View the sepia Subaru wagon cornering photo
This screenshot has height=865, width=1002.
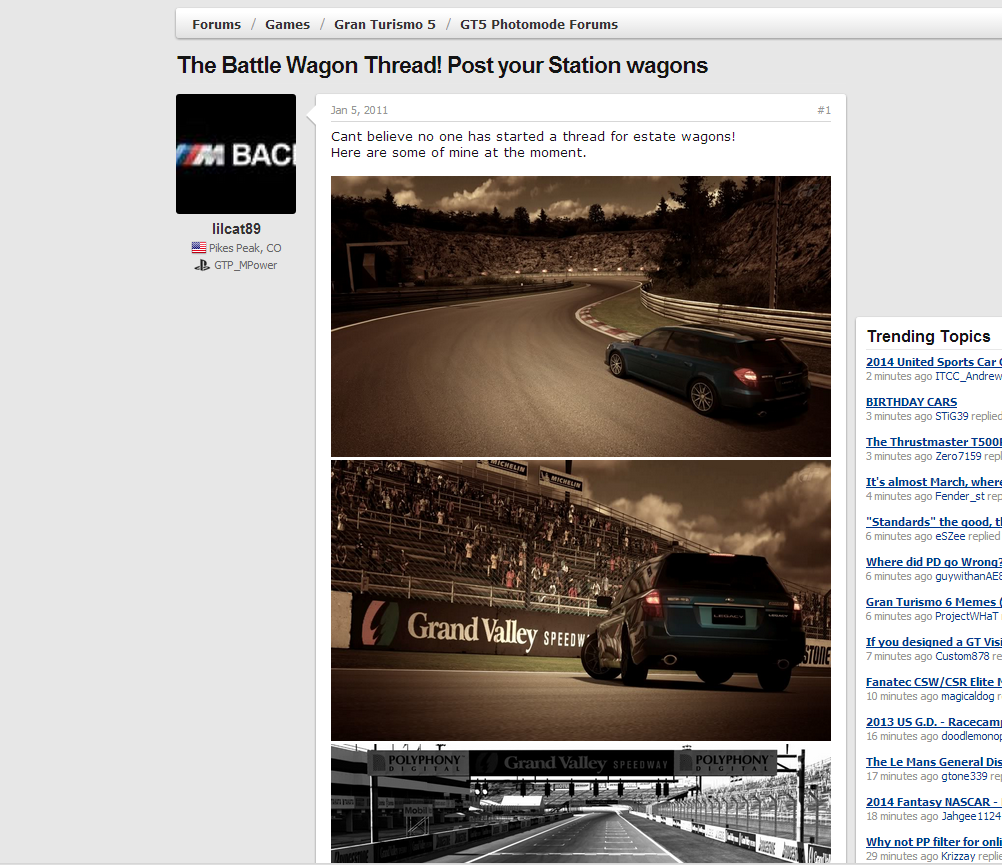(581, 316)
